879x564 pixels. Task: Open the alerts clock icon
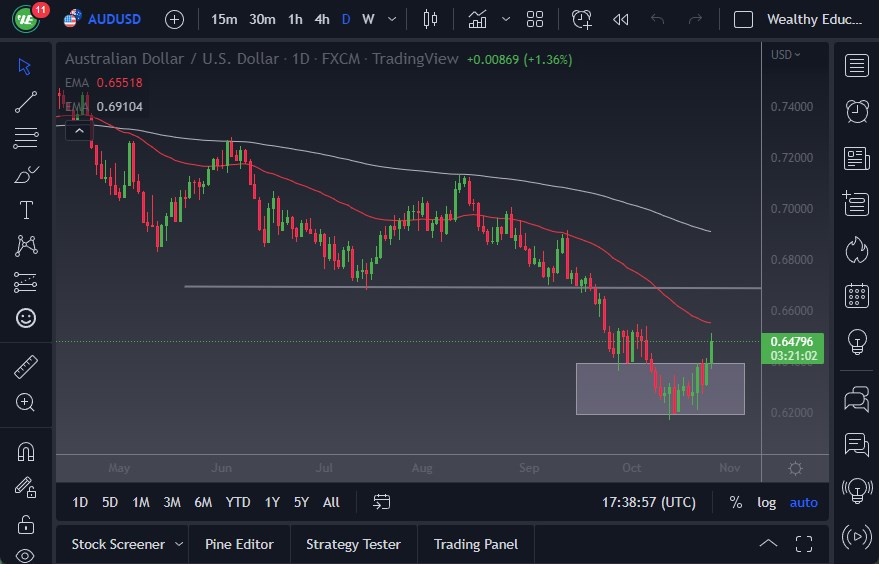(x=856, y=111)
